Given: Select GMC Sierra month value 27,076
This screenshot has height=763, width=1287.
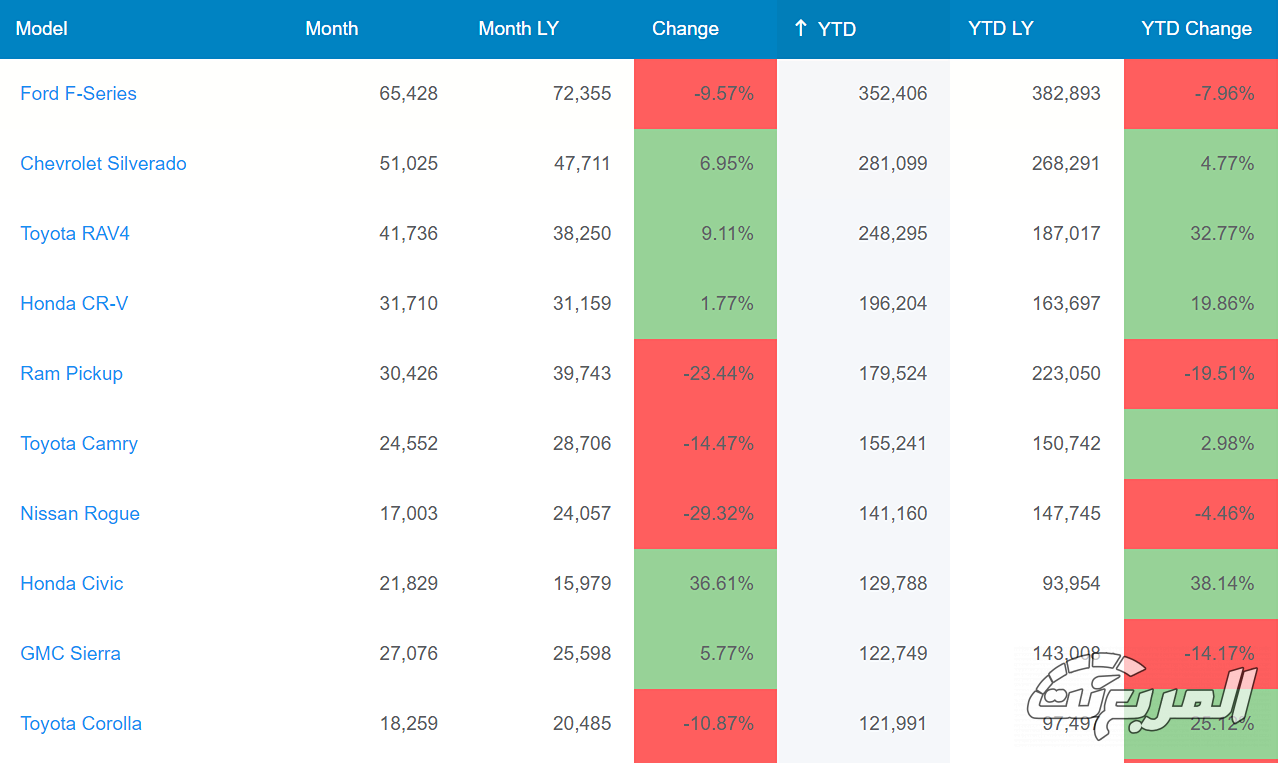Looking at the screenshot, I should pyautogui.click(x=408, y=653).
